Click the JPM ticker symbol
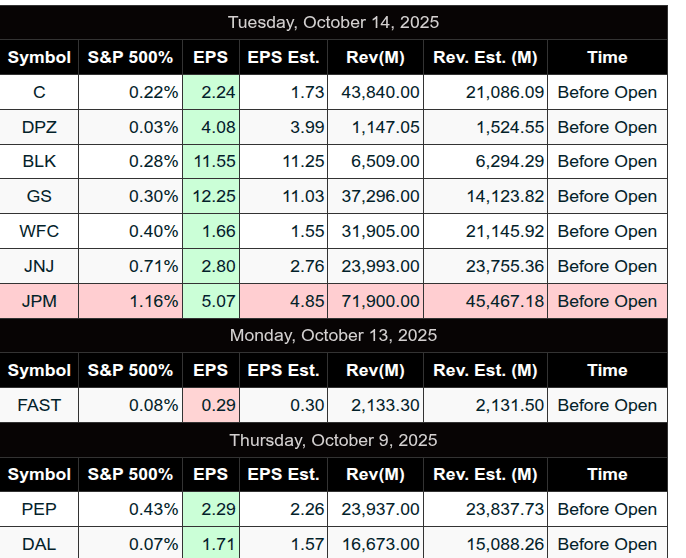The image size is (686, 558). click(39, 301)
